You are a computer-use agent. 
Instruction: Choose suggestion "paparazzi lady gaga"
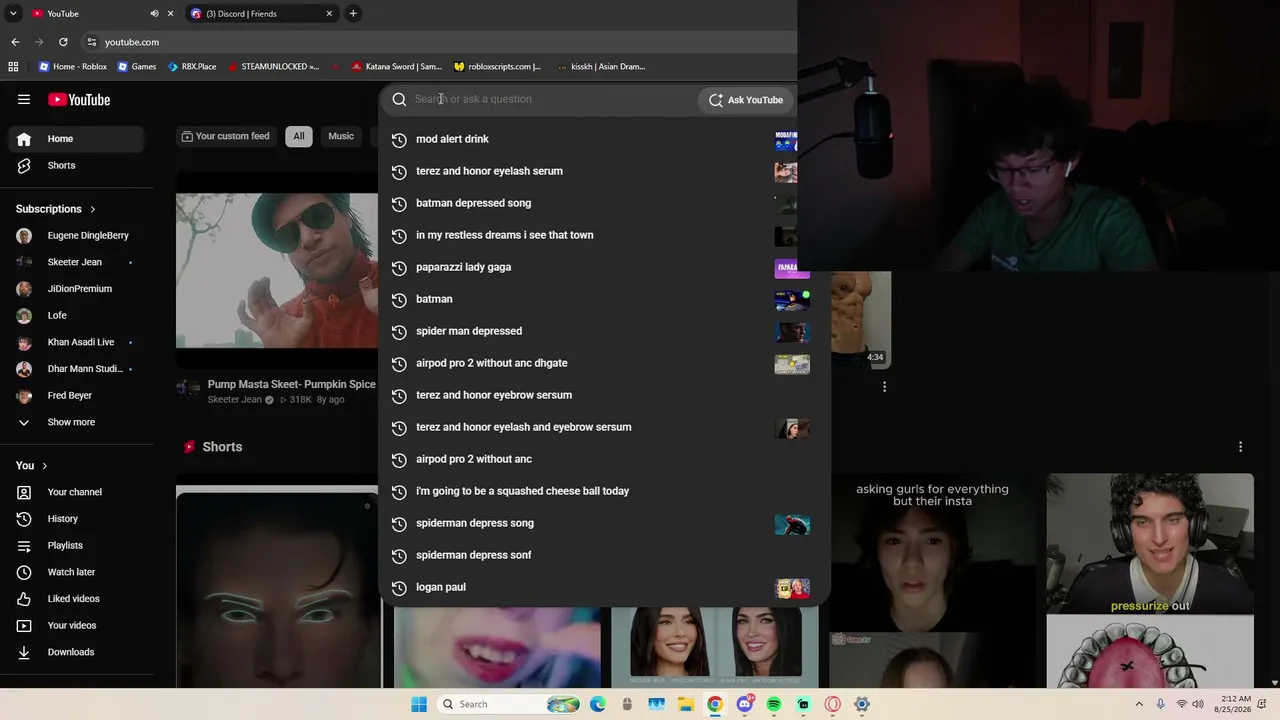[x=604, y=267]
